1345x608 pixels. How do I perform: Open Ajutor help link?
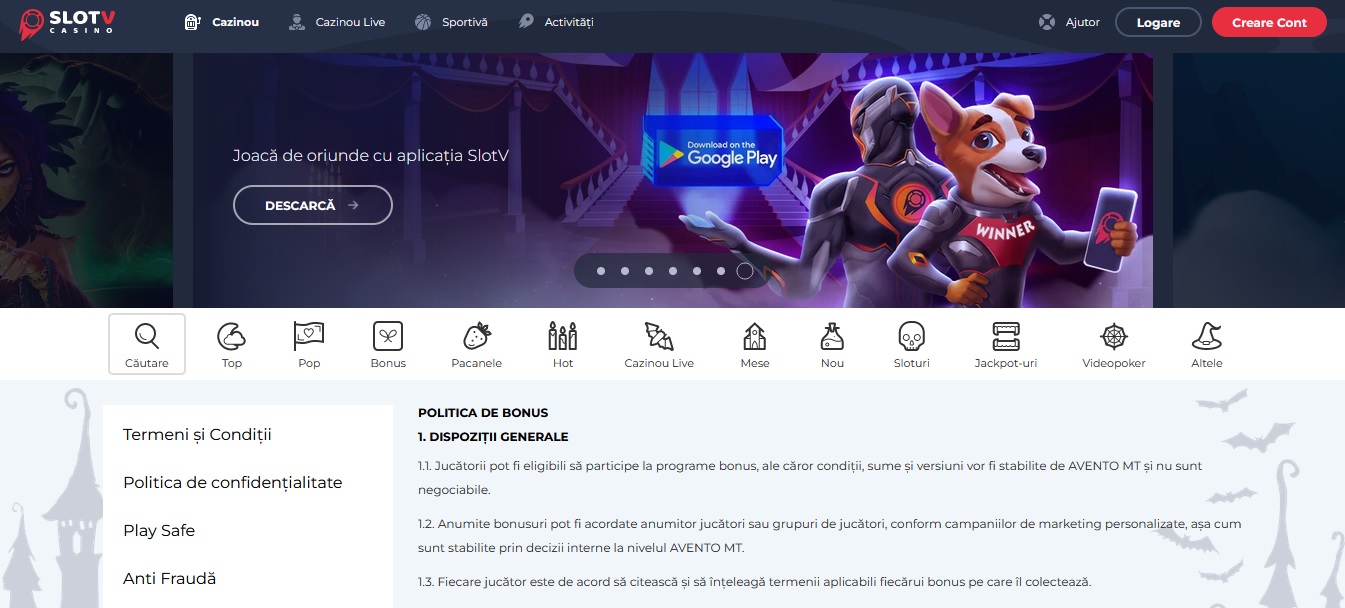[x=1069, y=22]
